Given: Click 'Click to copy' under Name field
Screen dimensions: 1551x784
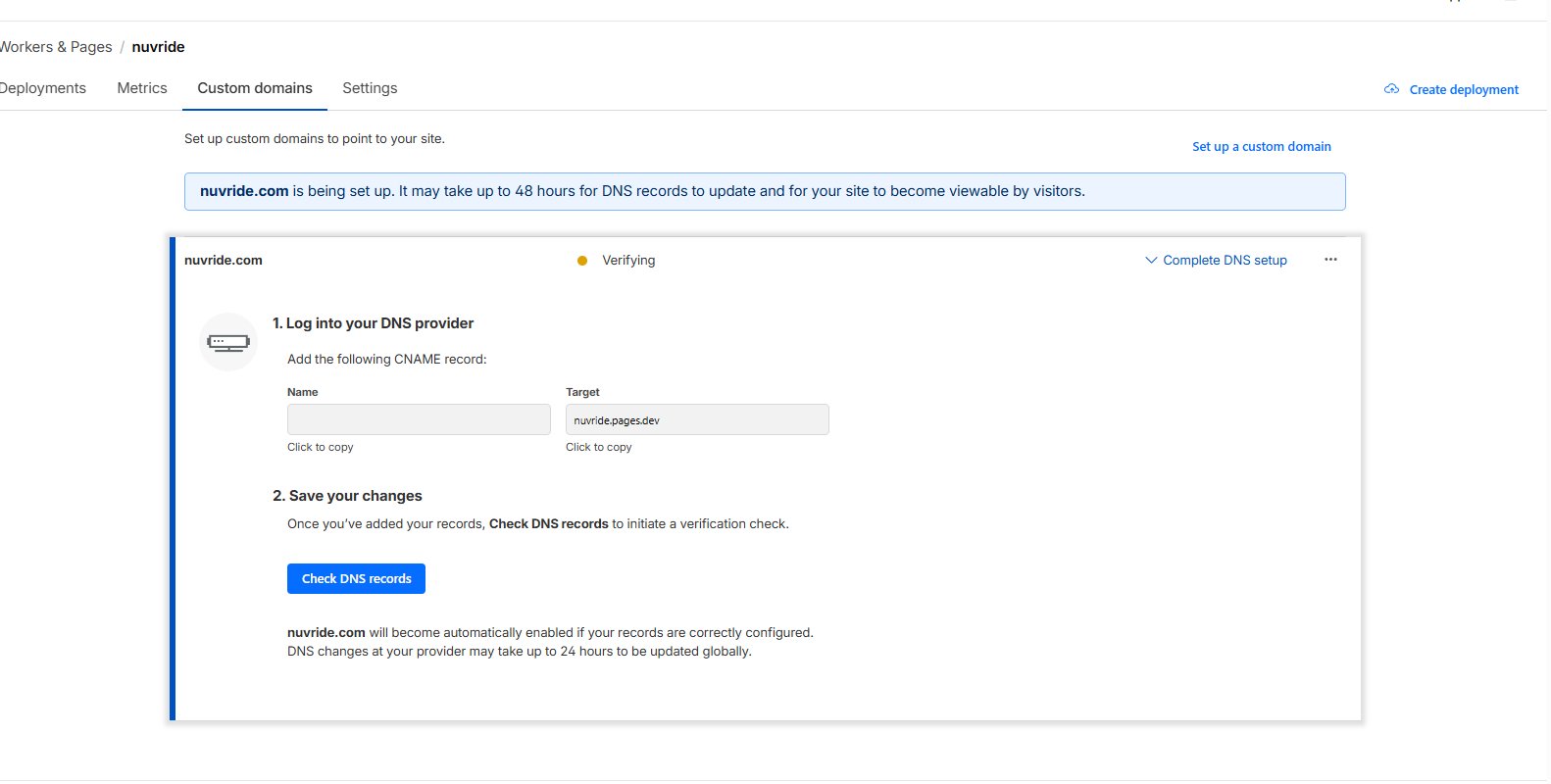Looking at the screenshot, I should pyautogui.click(x=320, y=447).
